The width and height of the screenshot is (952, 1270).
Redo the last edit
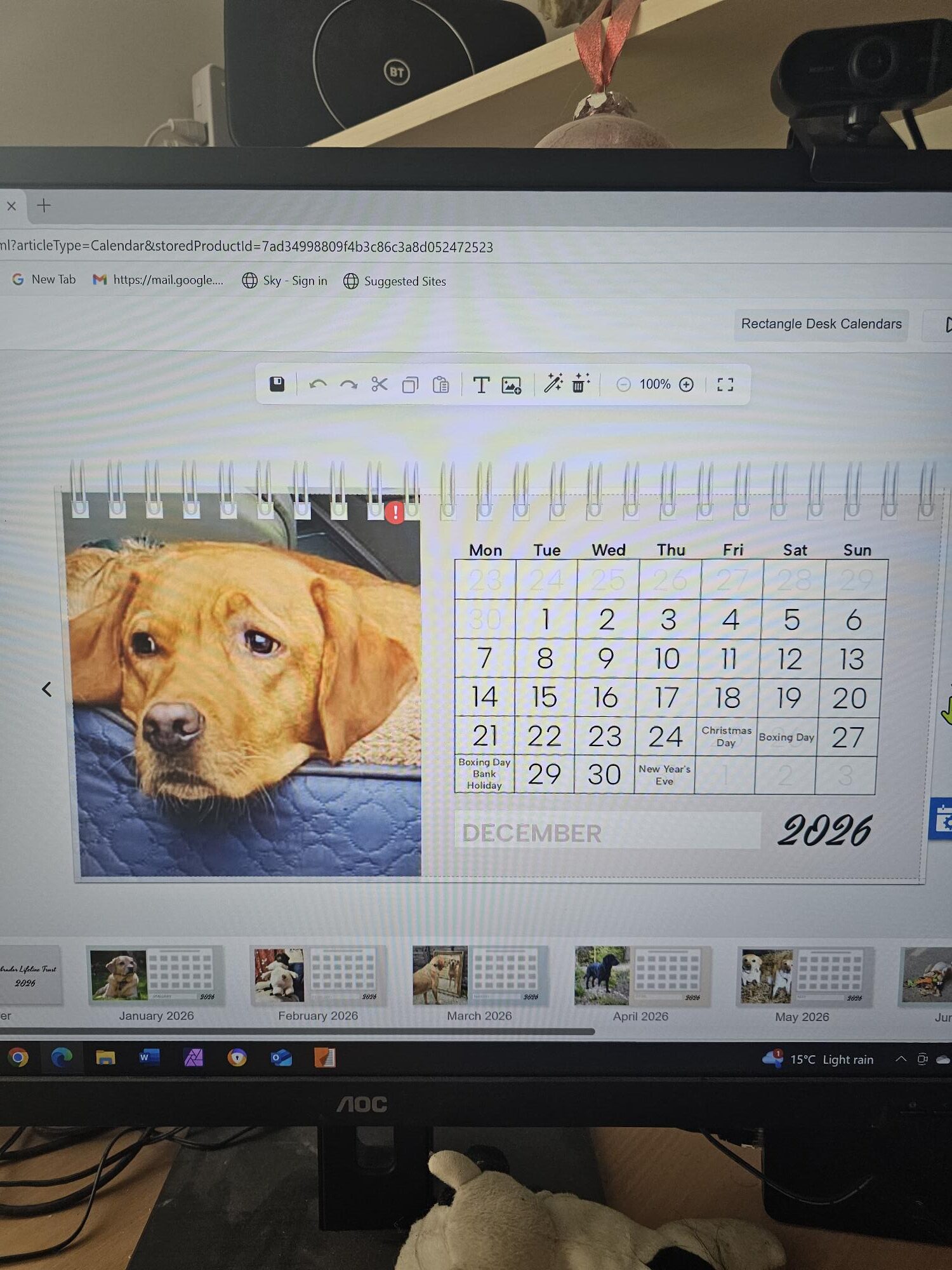point(348,385)
